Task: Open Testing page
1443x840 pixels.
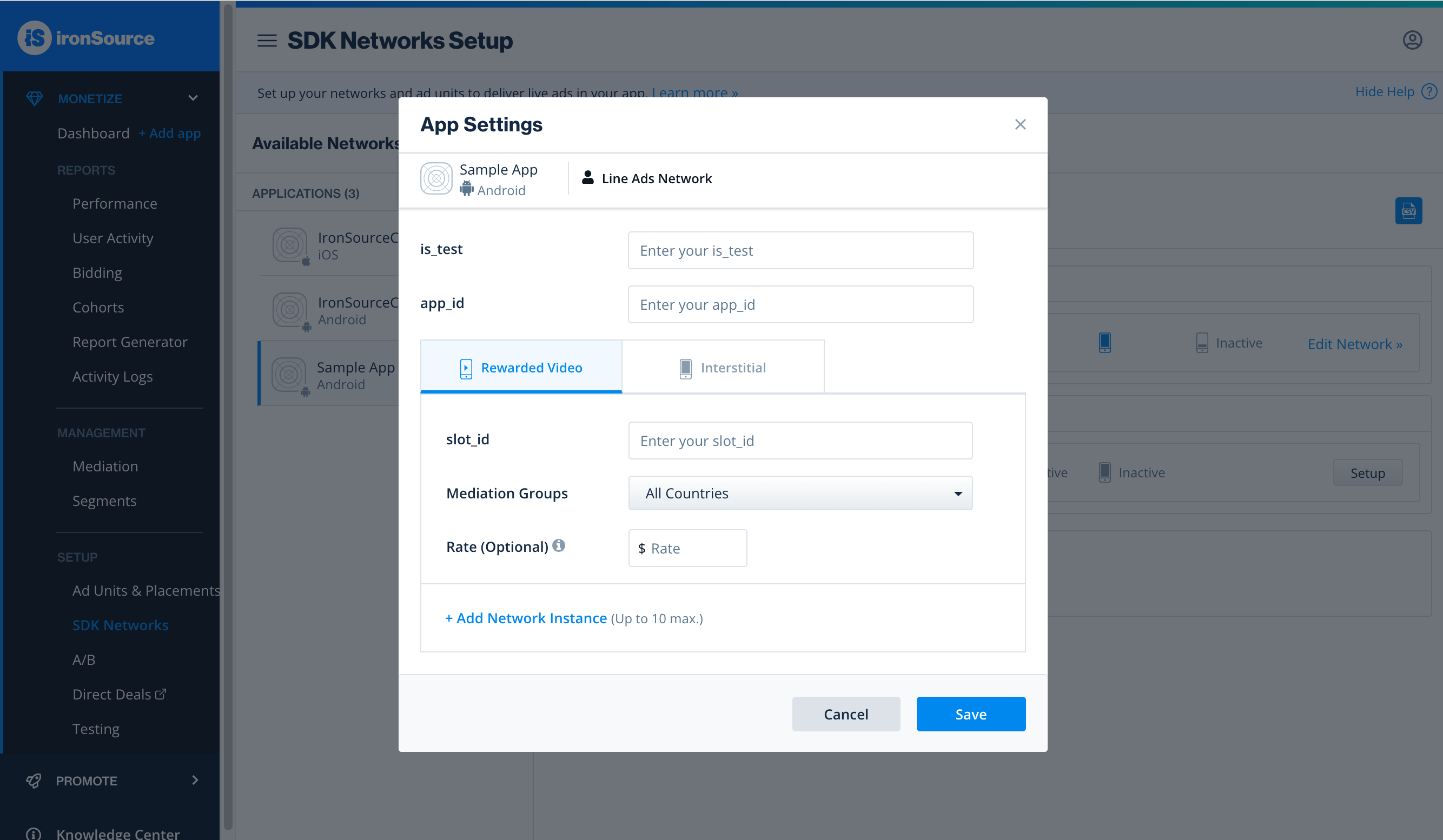Action: 96,729
